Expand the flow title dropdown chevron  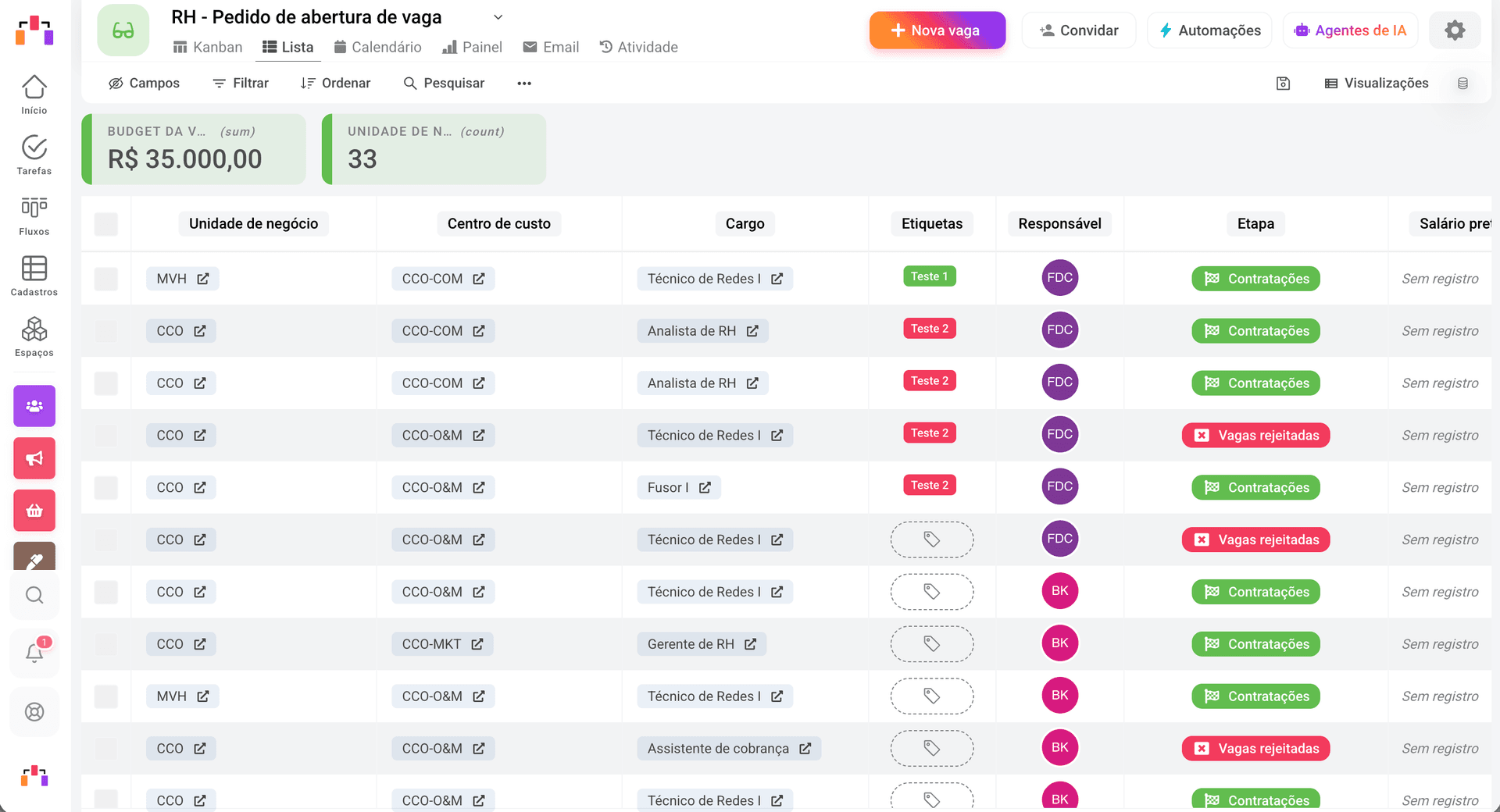498,17
